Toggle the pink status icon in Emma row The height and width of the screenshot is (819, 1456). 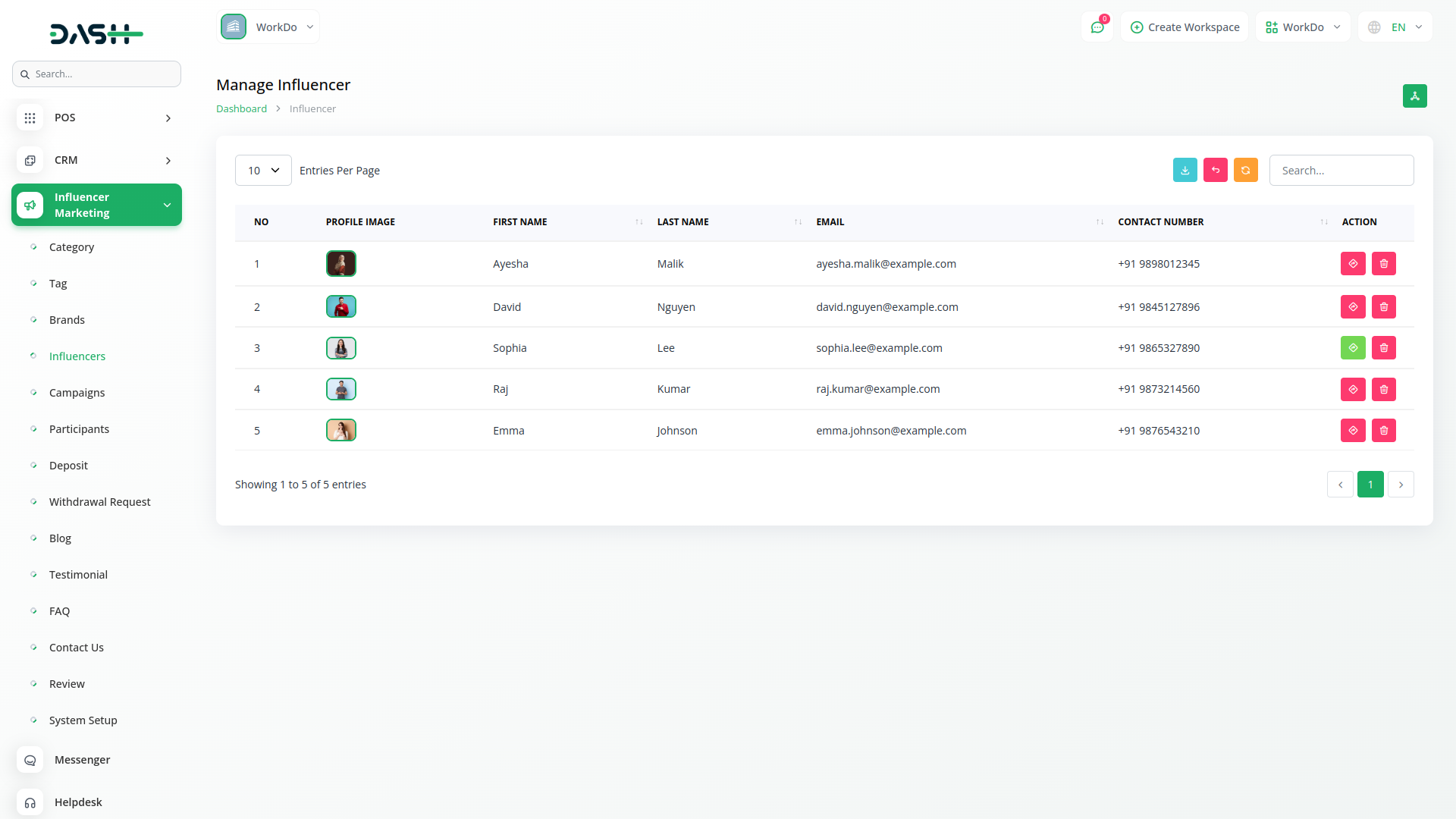tap(1353, 431)
